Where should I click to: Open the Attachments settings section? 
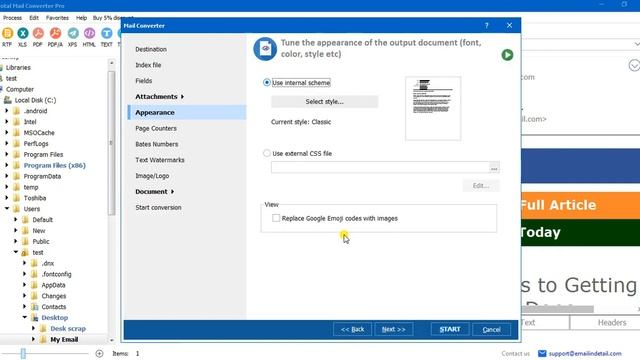160,97
